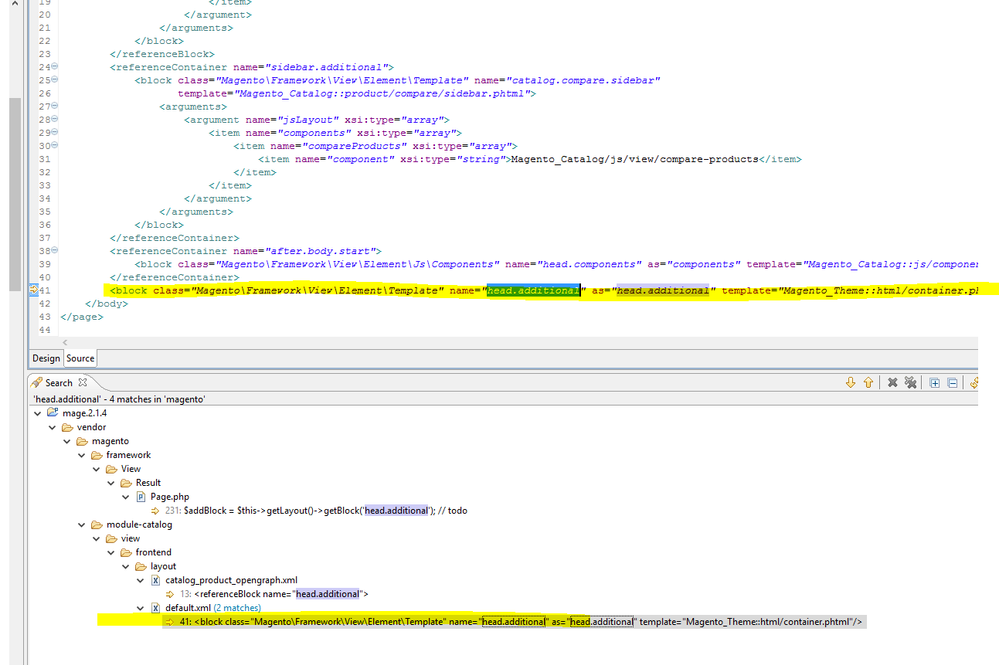Expand all search results with plus icon

click(x=934, y=382)
